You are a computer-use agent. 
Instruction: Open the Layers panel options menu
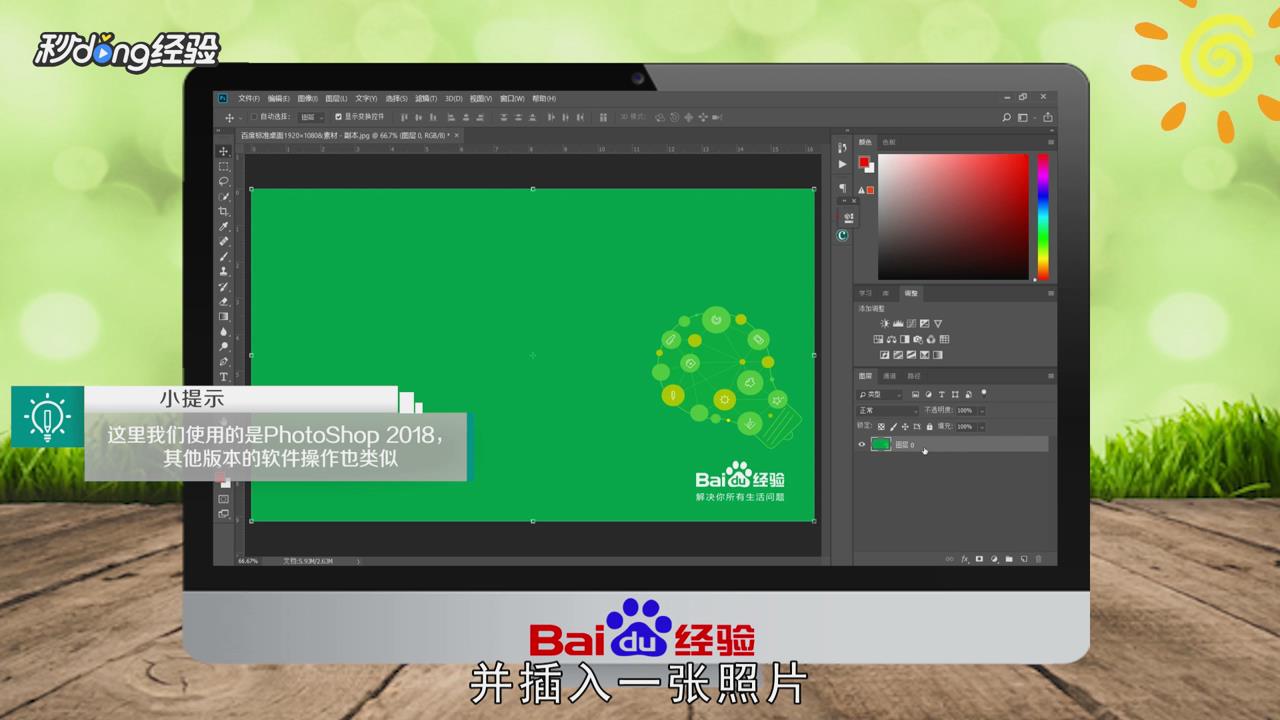[1051, 376]
